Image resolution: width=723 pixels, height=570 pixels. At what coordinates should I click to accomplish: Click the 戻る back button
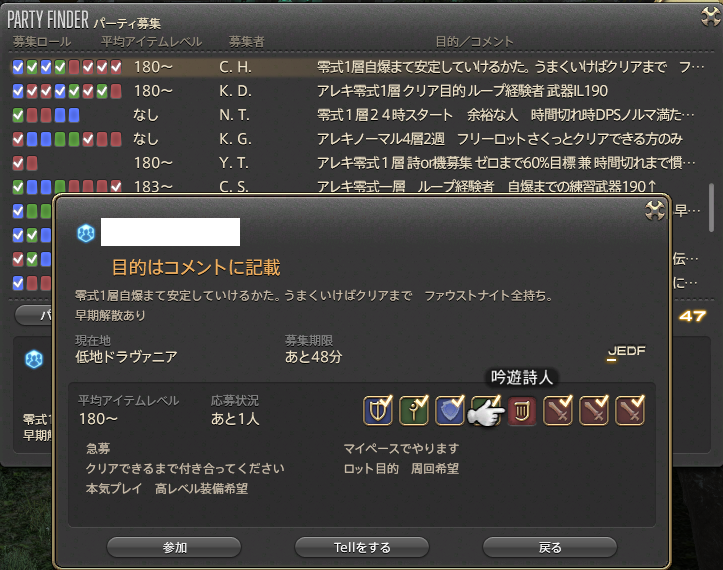point(550,547)
